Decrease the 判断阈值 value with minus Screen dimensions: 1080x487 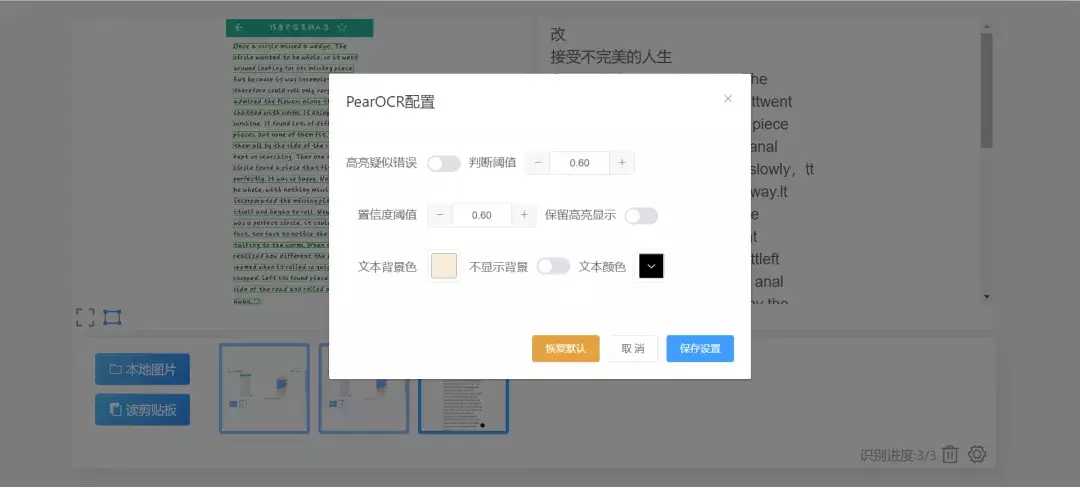click(x=537, y=163)
